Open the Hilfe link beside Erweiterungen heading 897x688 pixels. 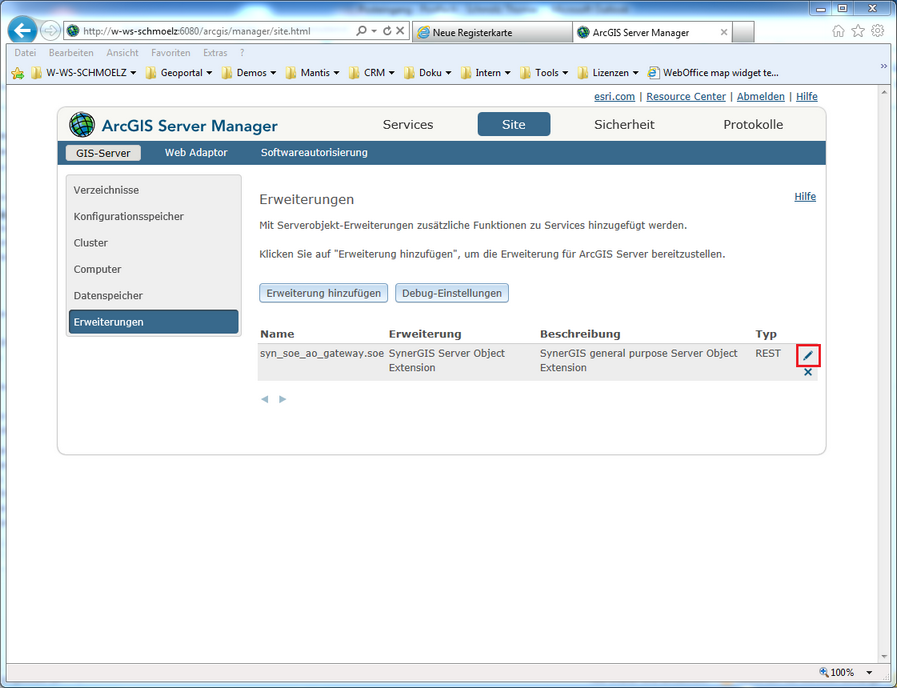[805, 197]
